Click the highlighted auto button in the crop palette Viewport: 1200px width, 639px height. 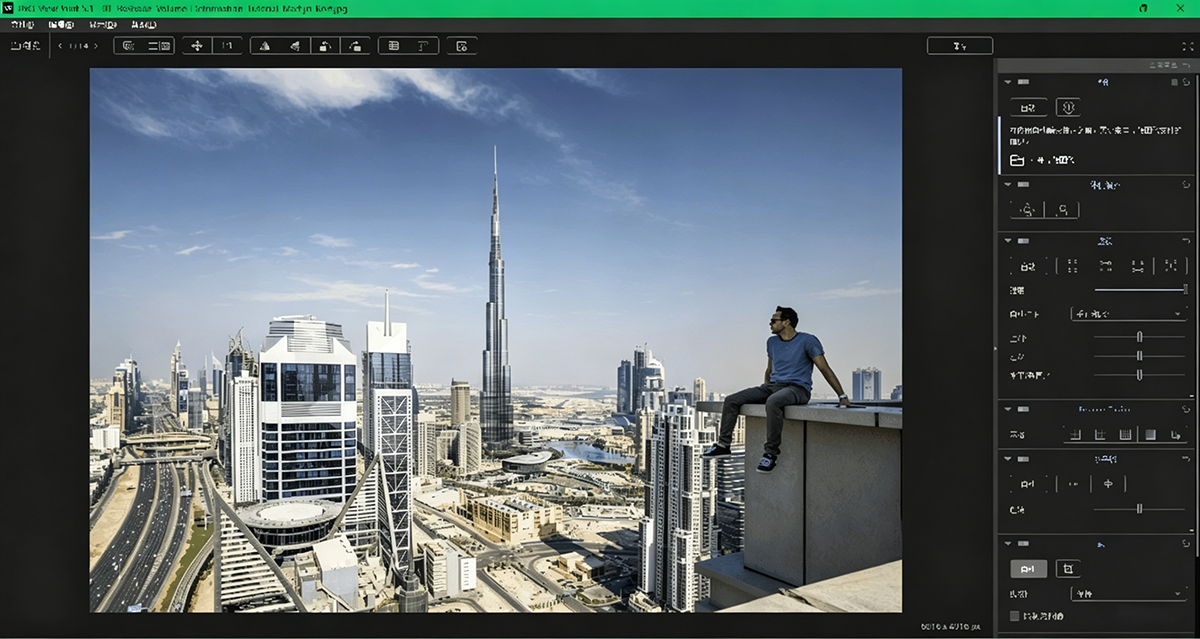[1029, 569]
